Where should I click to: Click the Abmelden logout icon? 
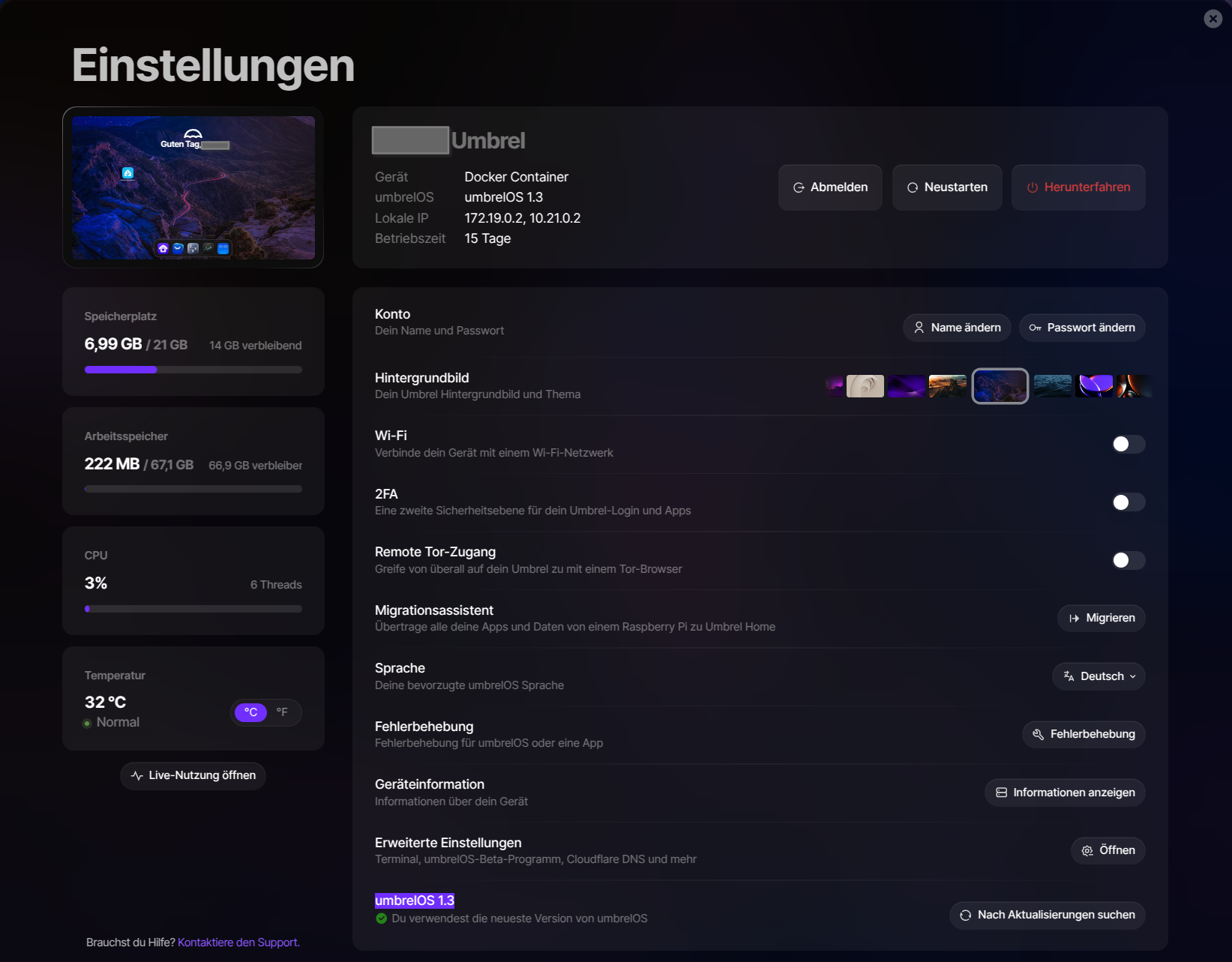pyautogui.click(x=799, y=187)
